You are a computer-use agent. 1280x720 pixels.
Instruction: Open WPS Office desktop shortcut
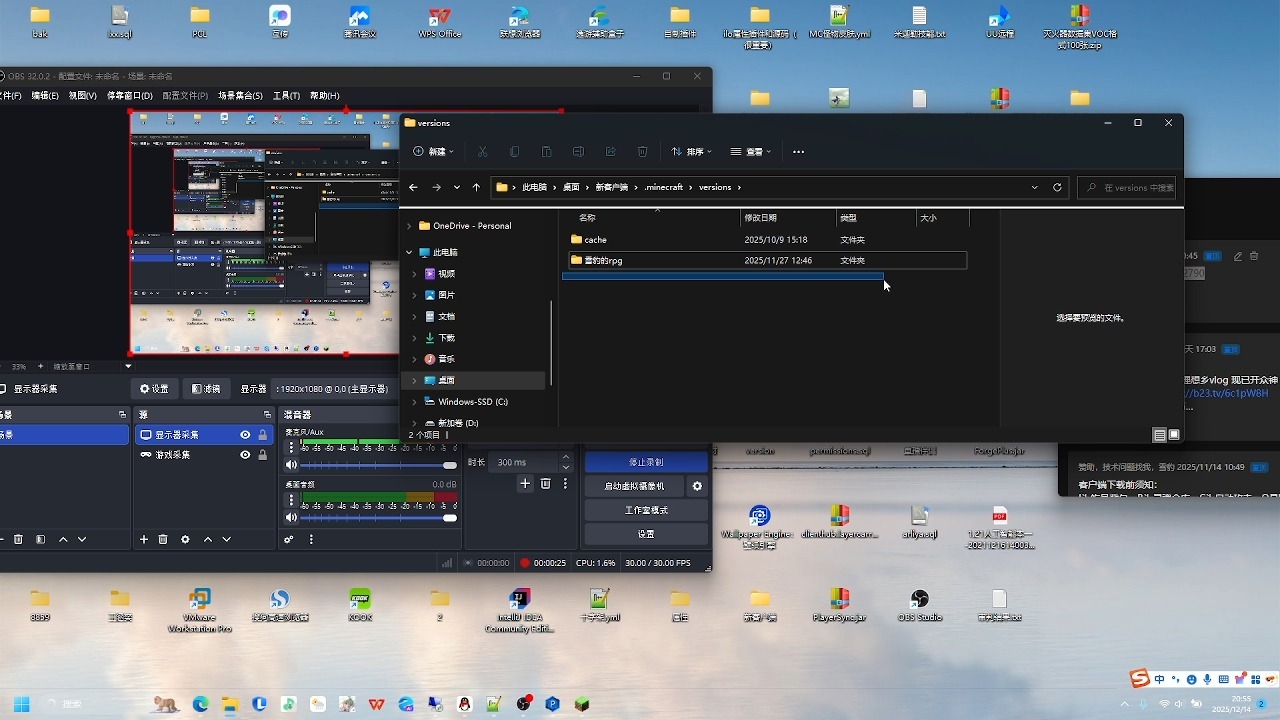439,21
